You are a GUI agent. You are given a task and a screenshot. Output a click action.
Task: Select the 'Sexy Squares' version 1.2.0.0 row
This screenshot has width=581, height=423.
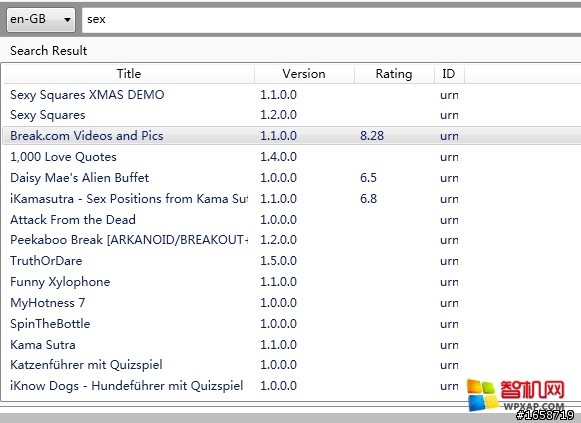(292, 115)
